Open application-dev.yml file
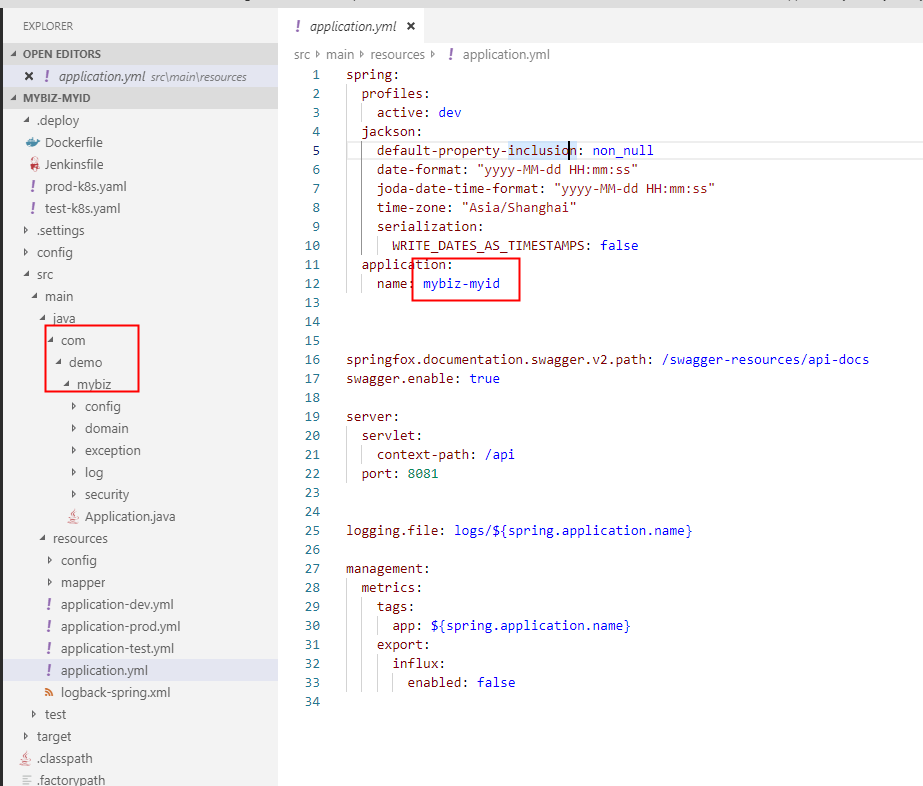This screenshot has height=786, width=923. click(117, 604)
